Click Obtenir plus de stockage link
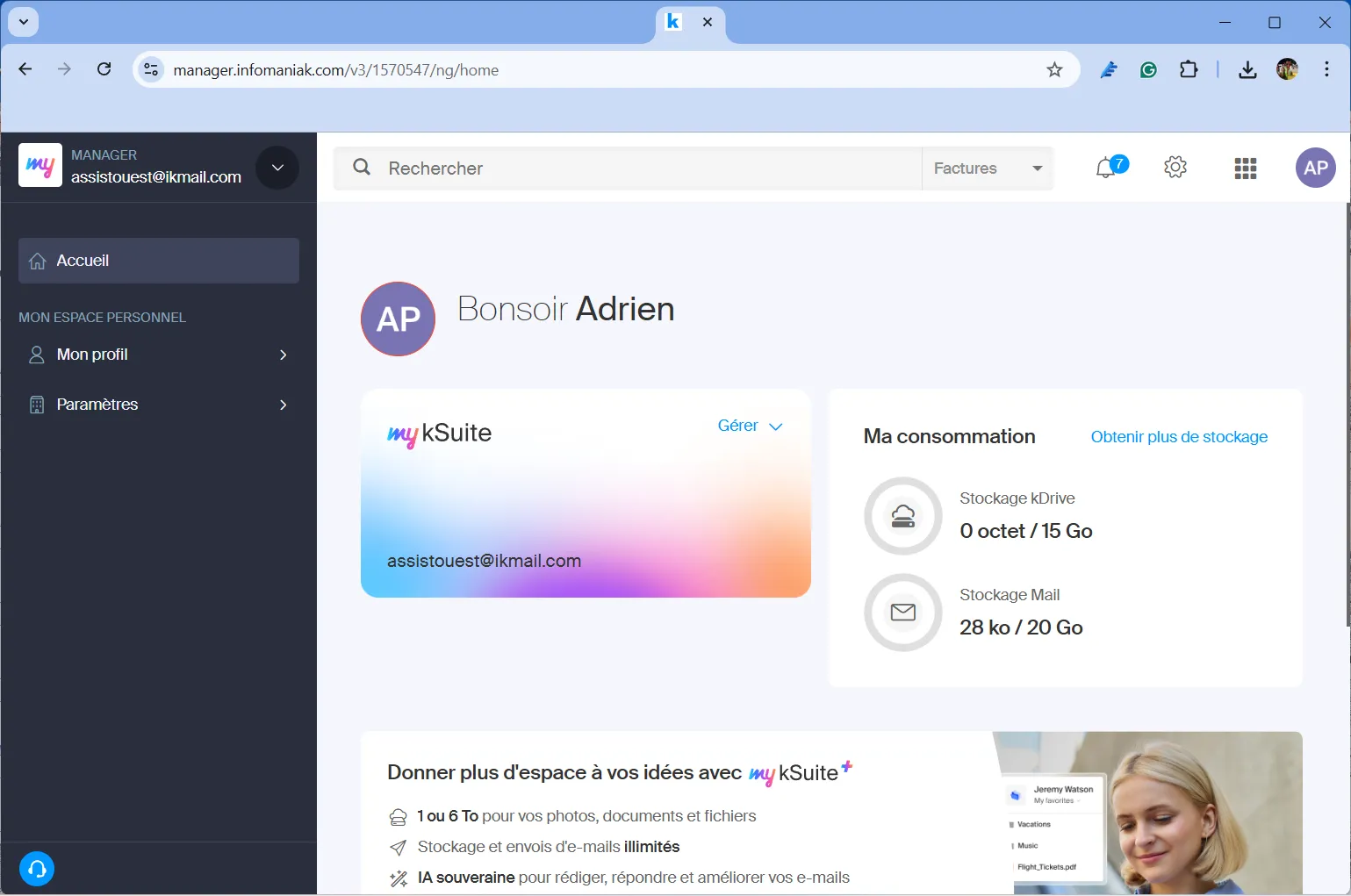Image resolution: width=1351 pixels, height=896 pixels. click(x=1178, y=437)
